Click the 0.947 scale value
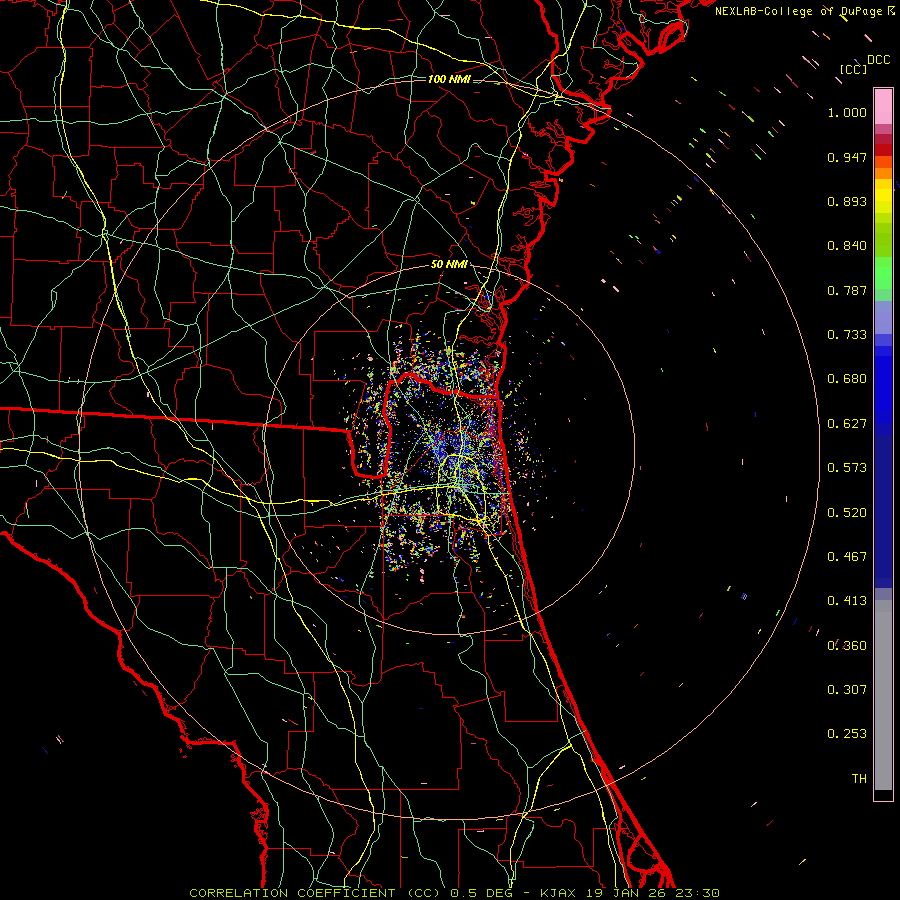The image size is (900, 900). pyautogui.click(x=847, y=157)
